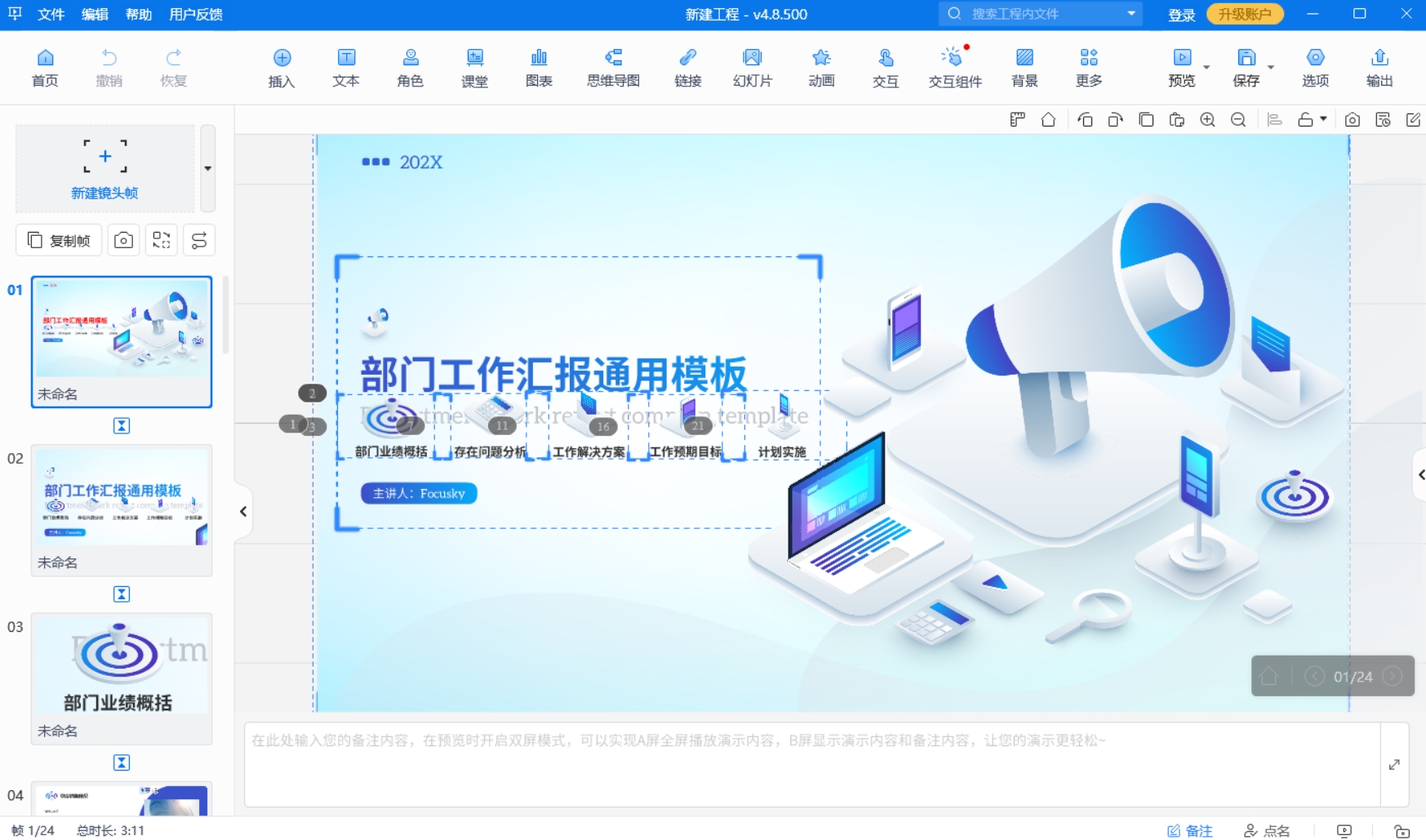The image size is (1426, 840).
Task: Toggle the ruler icon above the canvas
Action: pyautogui.click(x=1017, y=120)
